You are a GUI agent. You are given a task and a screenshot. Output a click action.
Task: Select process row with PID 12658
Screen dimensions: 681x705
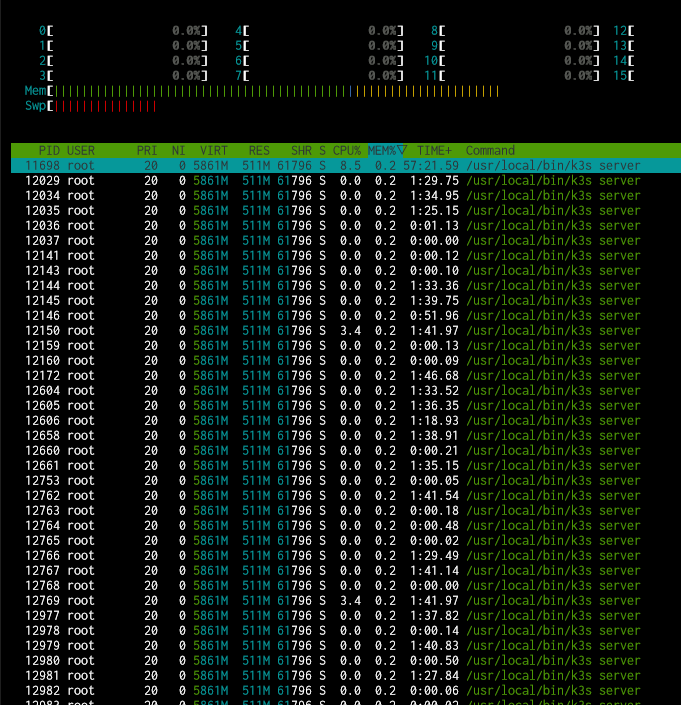tap(346, 436)
